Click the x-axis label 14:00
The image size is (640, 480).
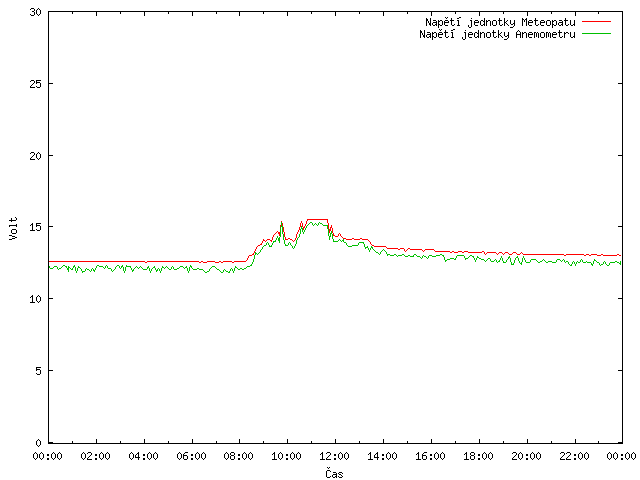click(382, 456)
